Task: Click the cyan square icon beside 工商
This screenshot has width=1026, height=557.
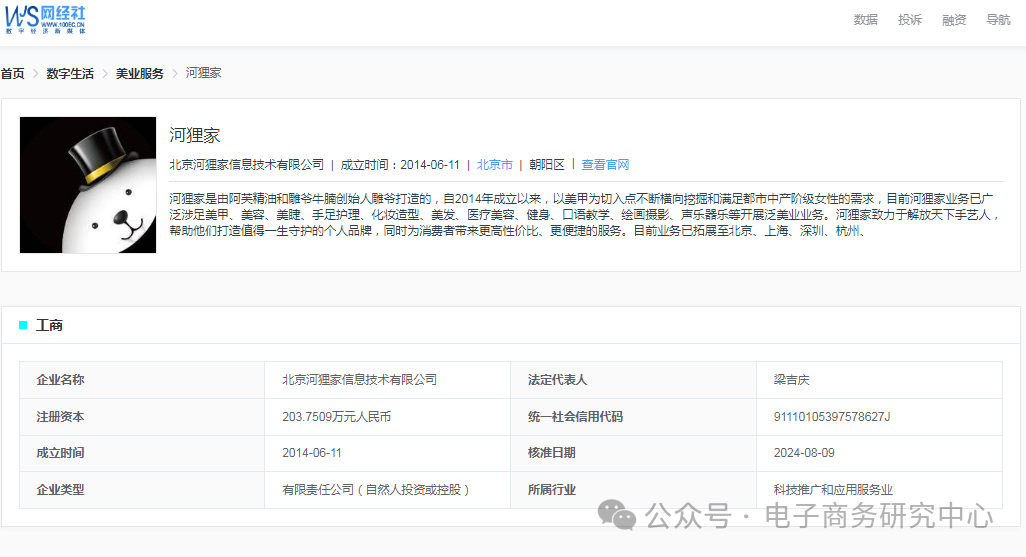Action: tap(24, 325)
